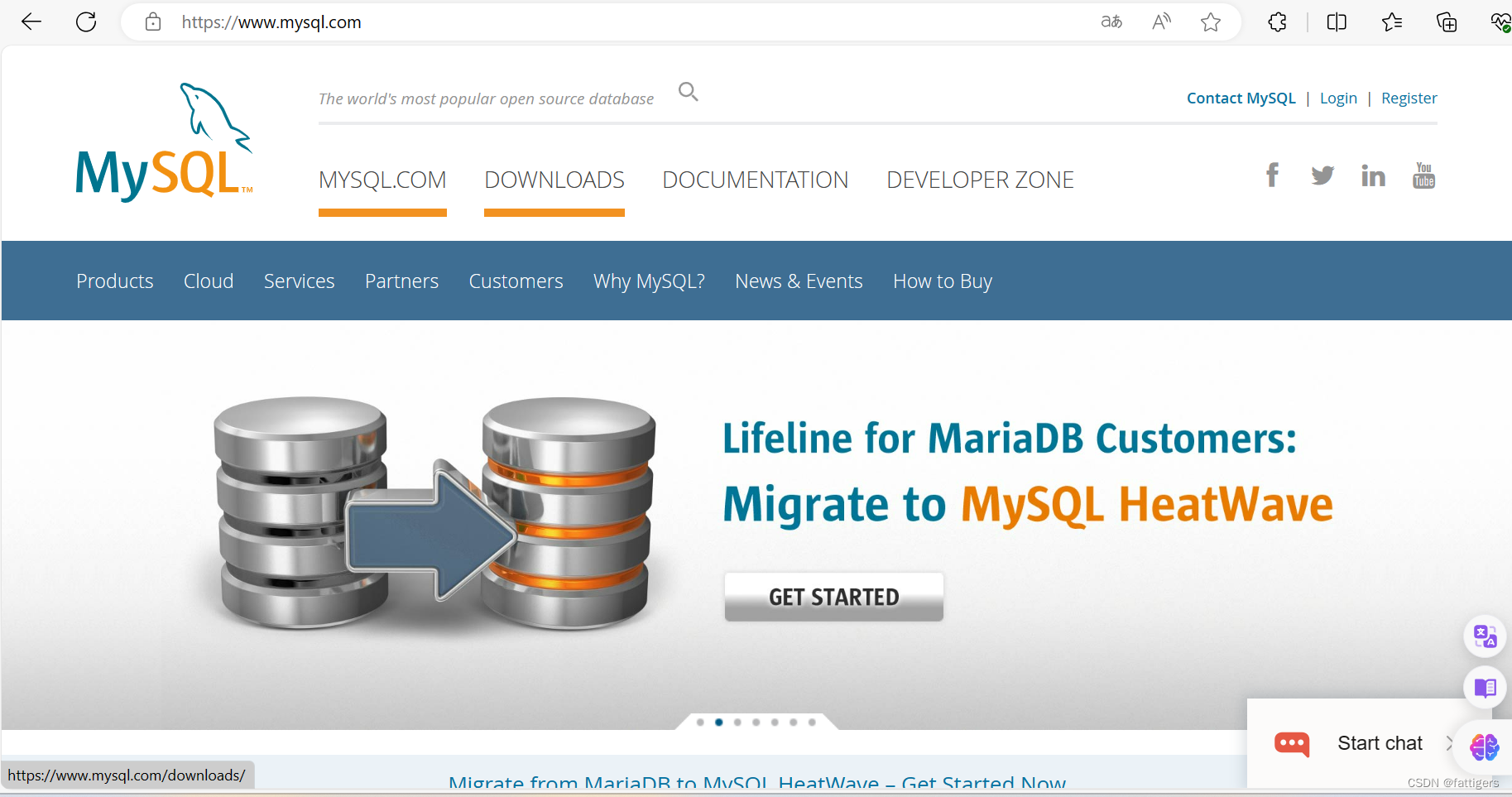Open News & Events menu item
The width and height of the screenshot is (1512, 797).
click(799, 281)
